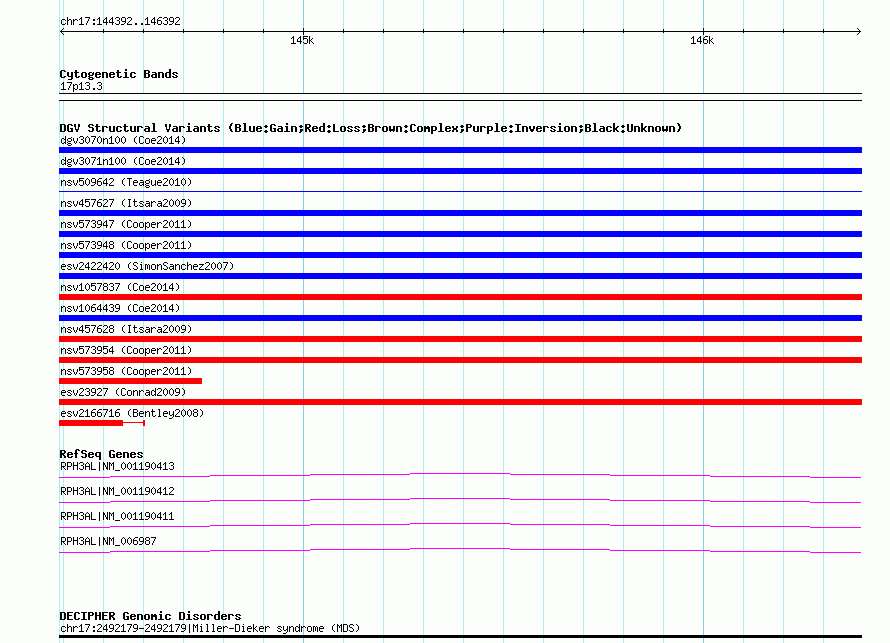This screenshot has width=890, height=643.
Task: Click the ruler's left arrow end
Action: pyautogui.click(x=62, y=32)
